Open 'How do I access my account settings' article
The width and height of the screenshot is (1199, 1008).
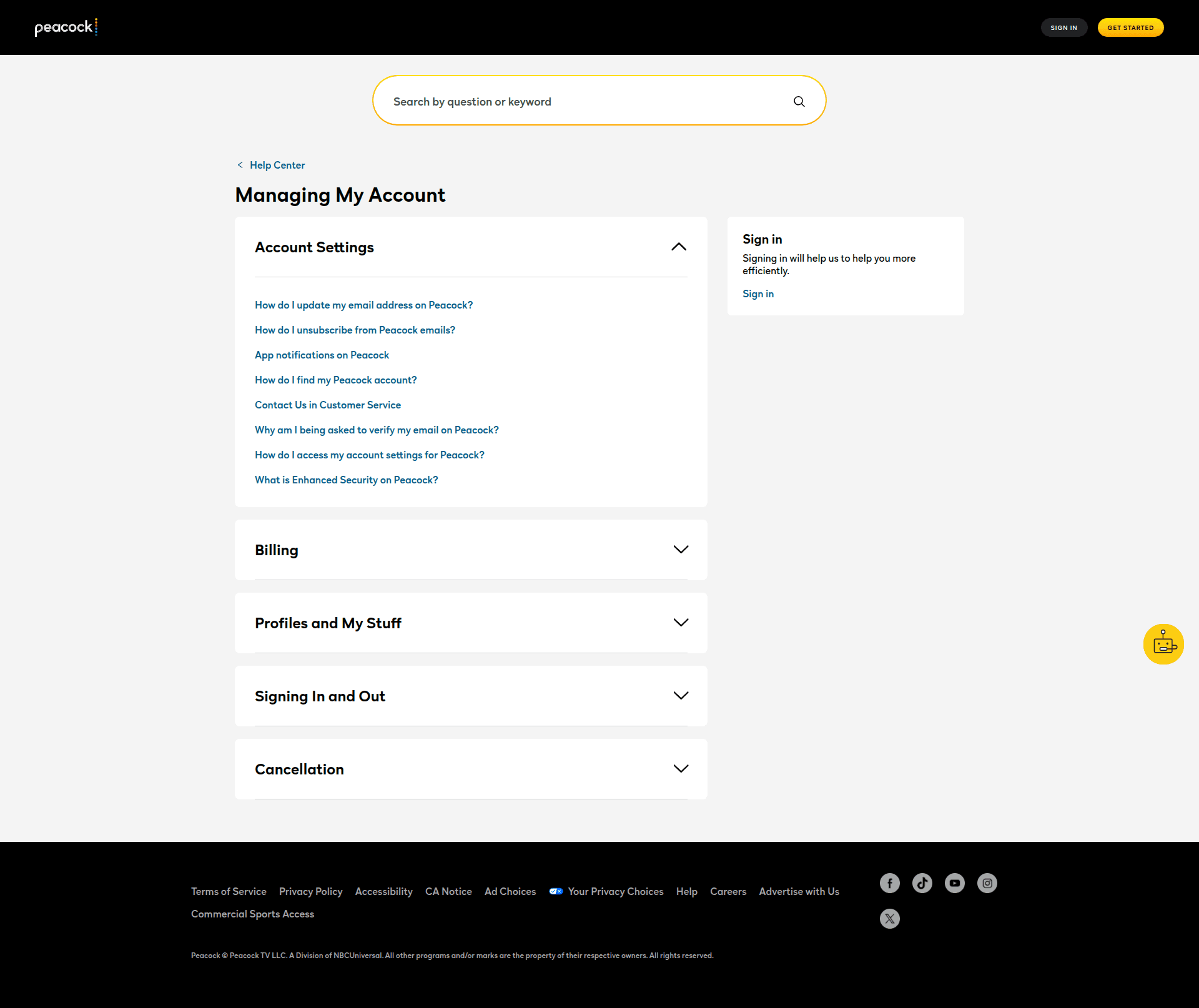(370, 455)
